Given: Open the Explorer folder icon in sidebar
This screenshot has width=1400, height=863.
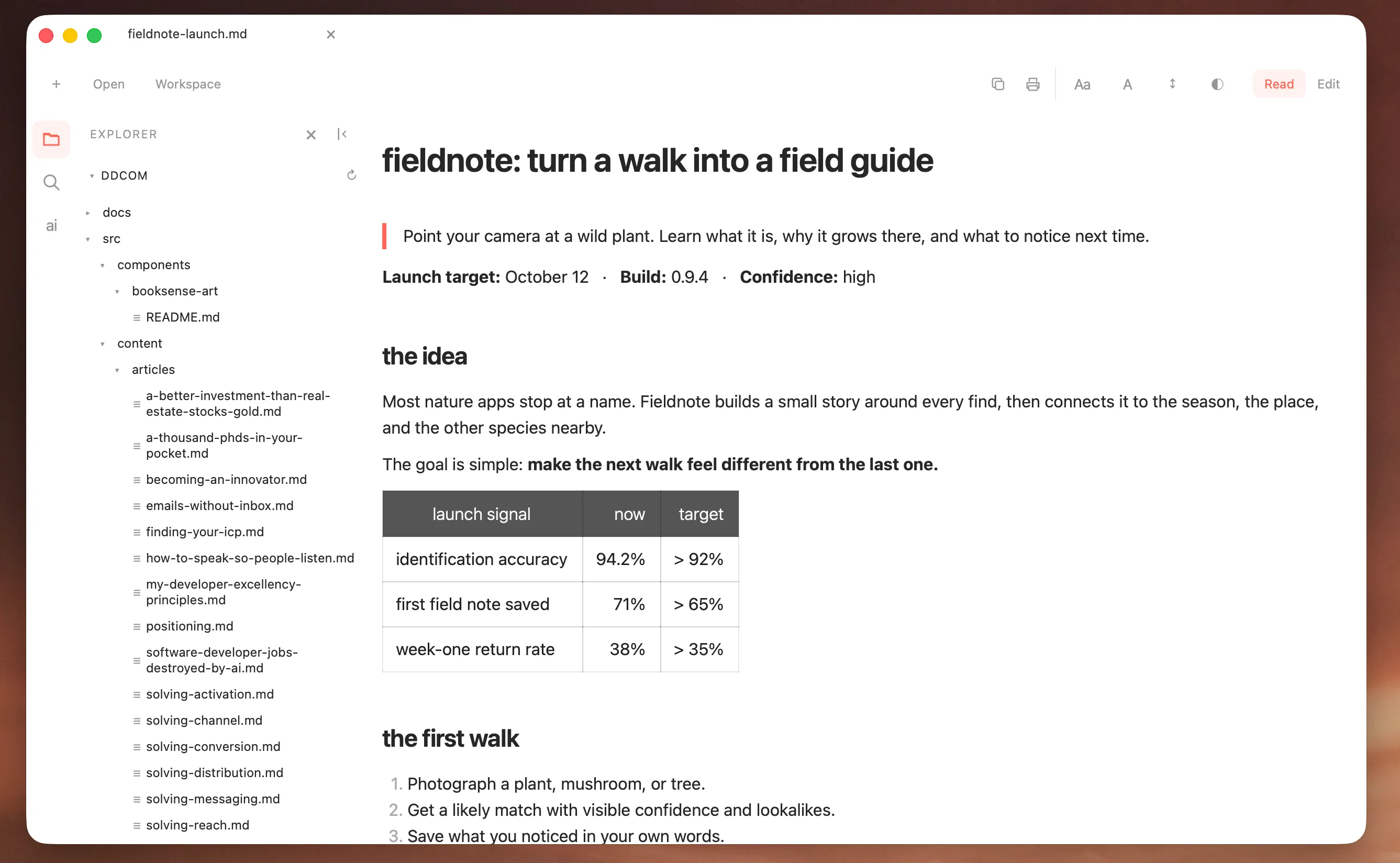Looking at the screenshot, I should click(x=51, y=139).
